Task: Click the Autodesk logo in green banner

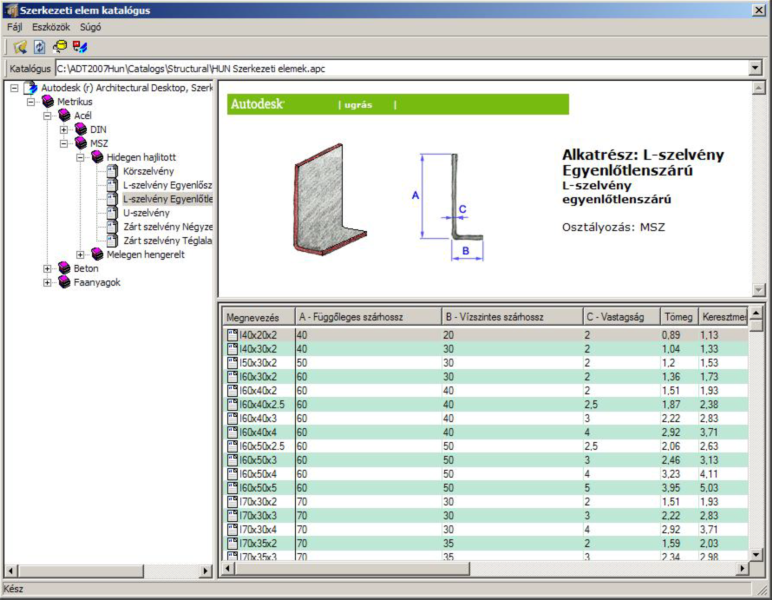Action: (257, 104)
